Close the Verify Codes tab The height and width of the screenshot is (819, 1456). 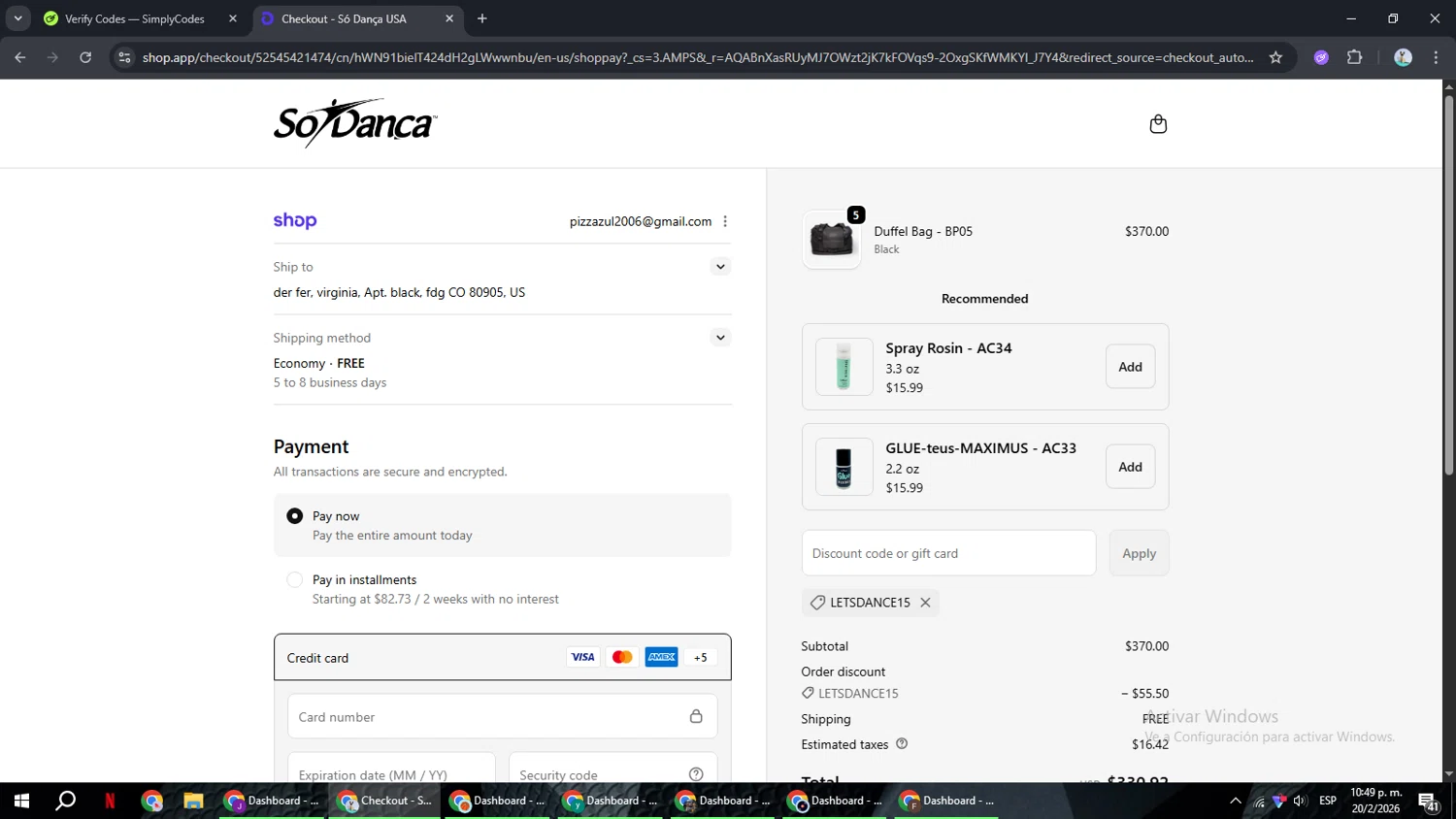[x=233, y=18]
